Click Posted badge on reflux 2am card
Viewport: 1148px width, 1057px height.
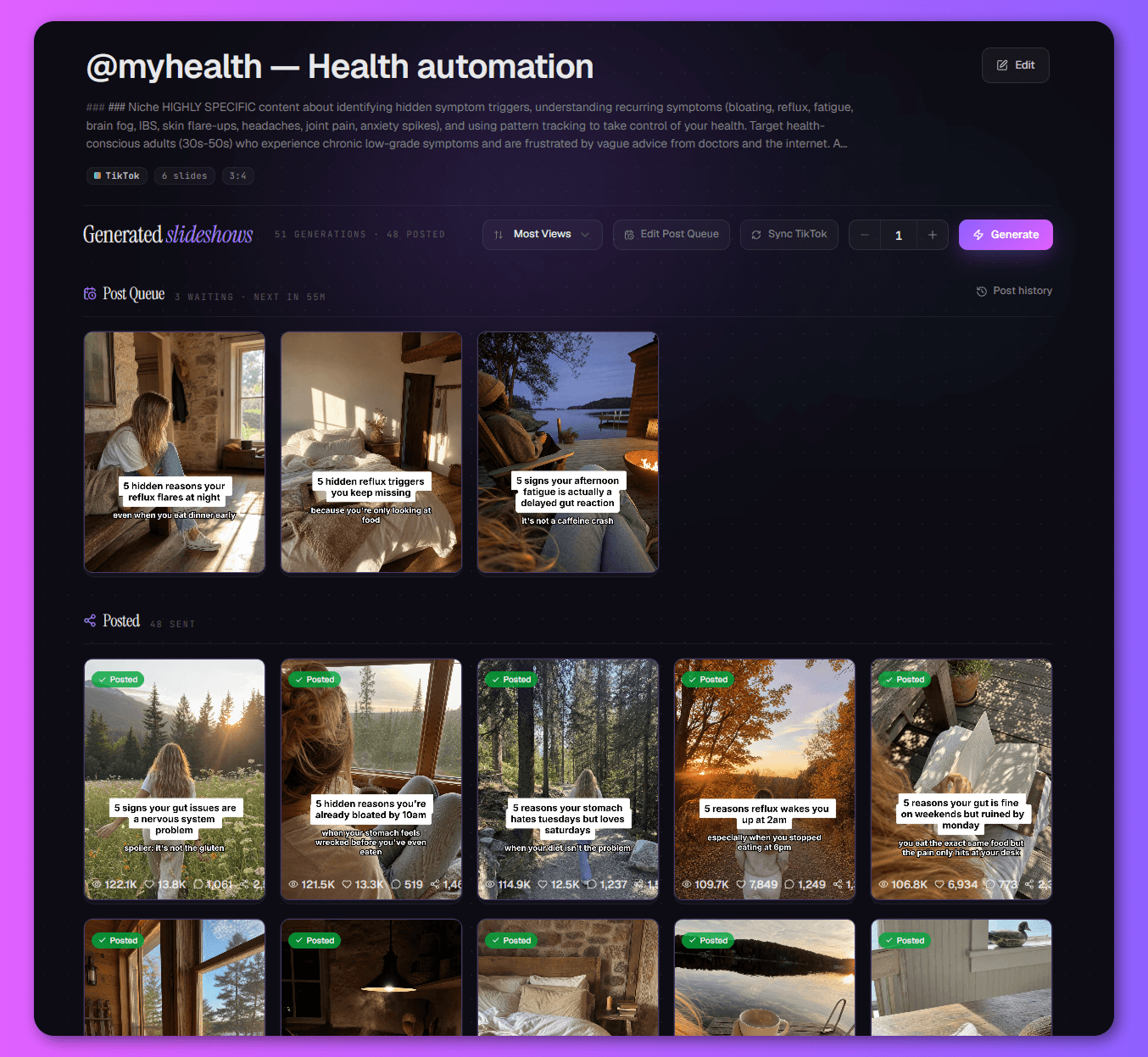click(708, 679)
